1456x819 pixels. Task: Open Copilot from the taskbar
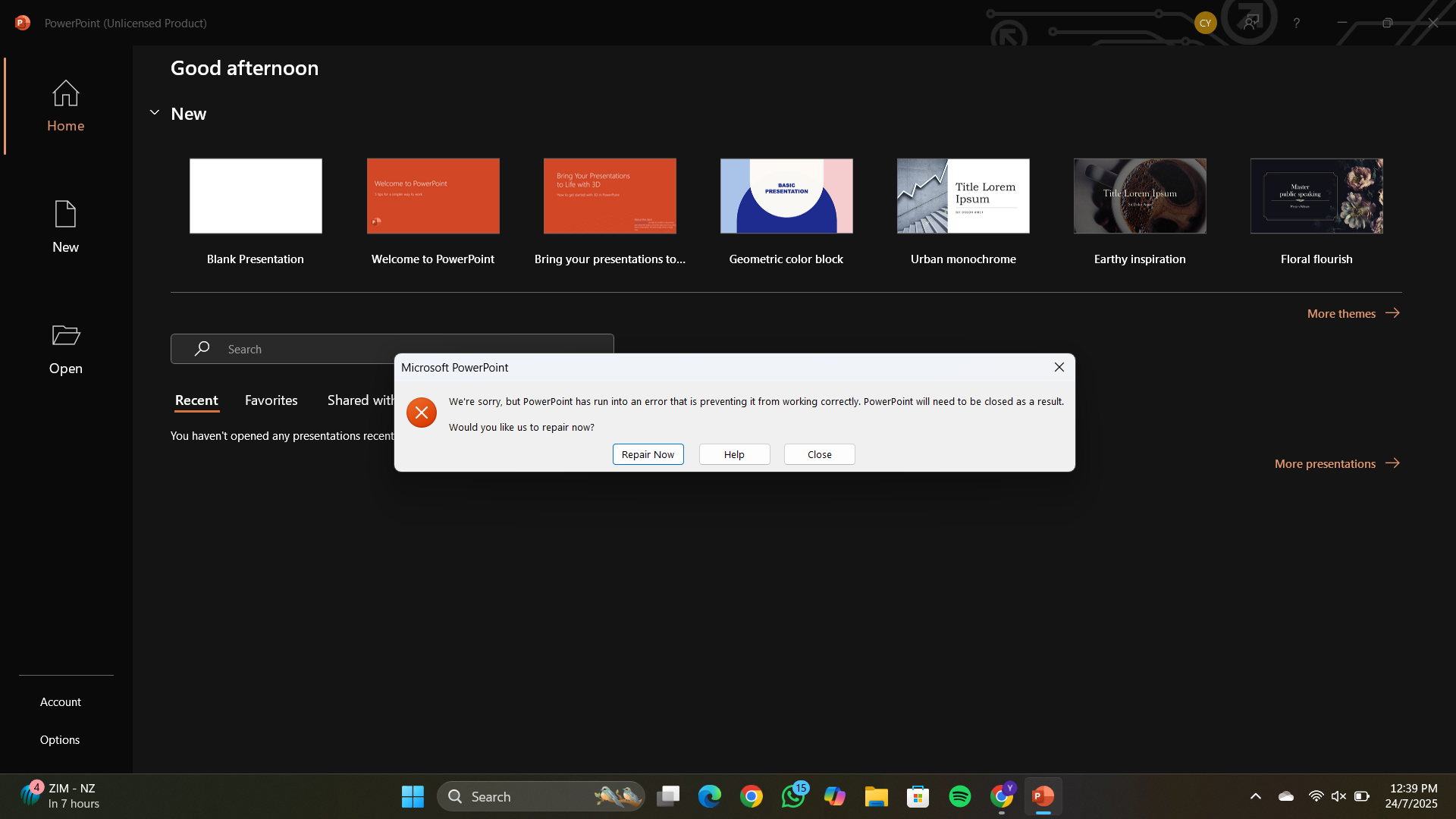click(834, 796)
